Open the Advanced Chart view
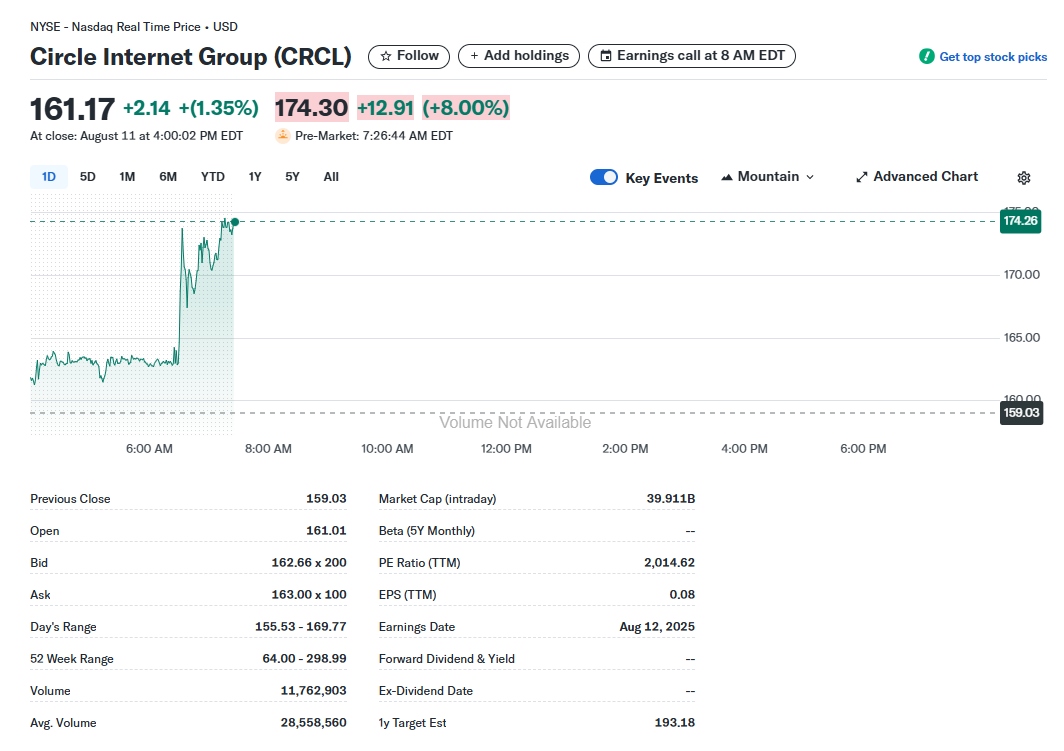Screen dimensions: 1064x751 pos(917,176)
